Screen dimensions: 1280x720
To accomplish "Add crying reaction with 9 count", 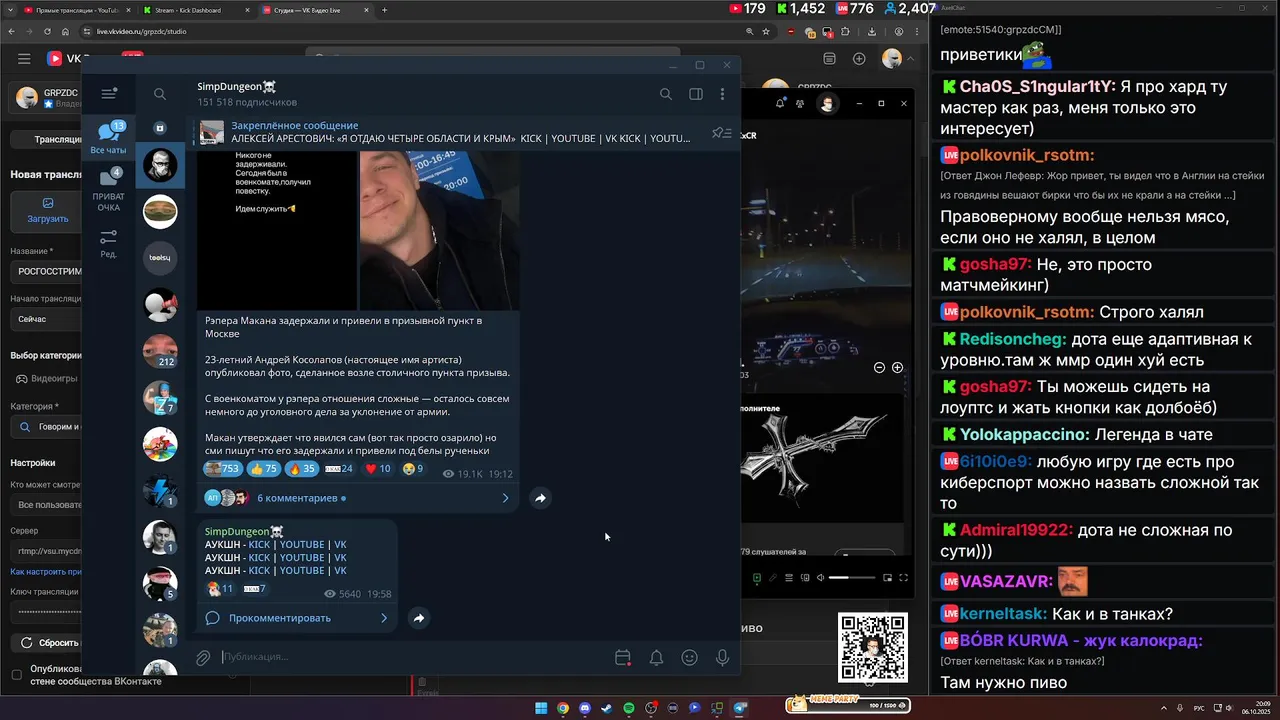I will (413, 469).
